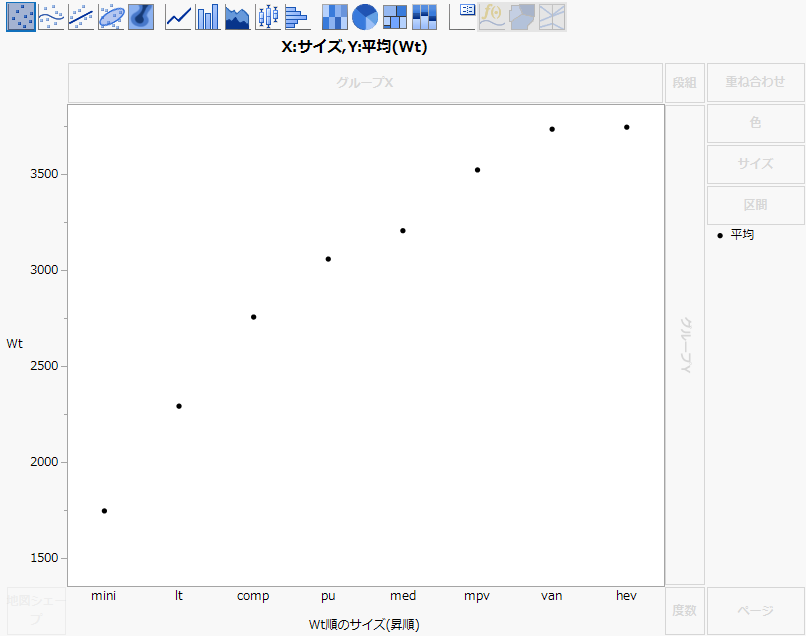Select the Box Plot icon
Viewport: 806px width, 636px height.
[x=268, y=17]
